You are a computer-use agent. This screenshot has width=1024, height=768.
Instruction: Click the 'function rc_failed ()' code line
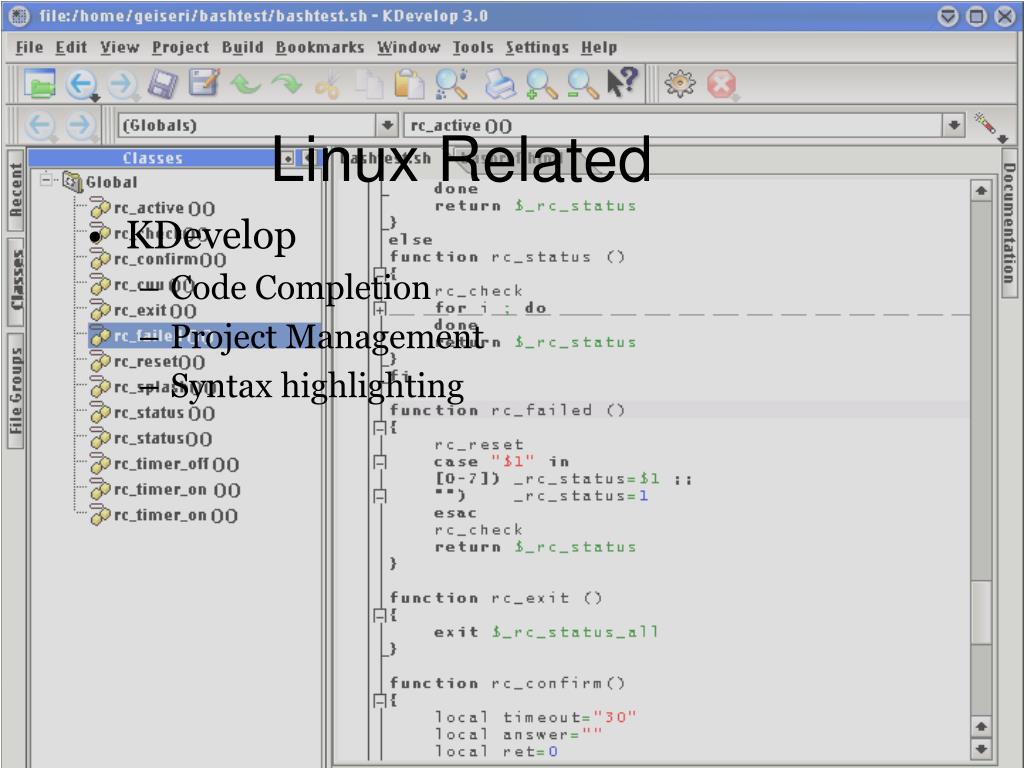(507, 410)
